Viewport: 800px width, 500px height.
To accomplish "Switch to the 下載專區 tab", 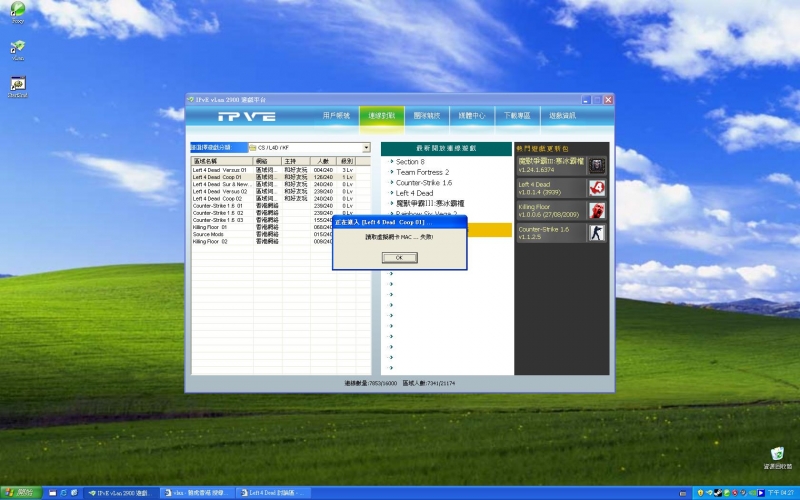I will tap(516, 116).
